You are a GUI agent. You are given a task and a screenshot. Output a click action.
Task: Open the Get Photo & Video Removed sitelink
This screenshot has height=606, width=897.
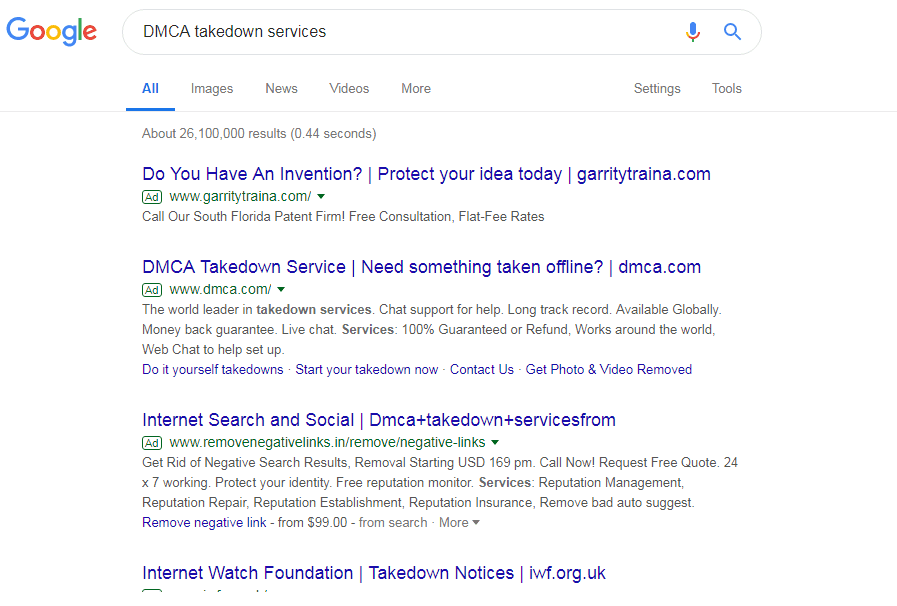tap(608, 369)
